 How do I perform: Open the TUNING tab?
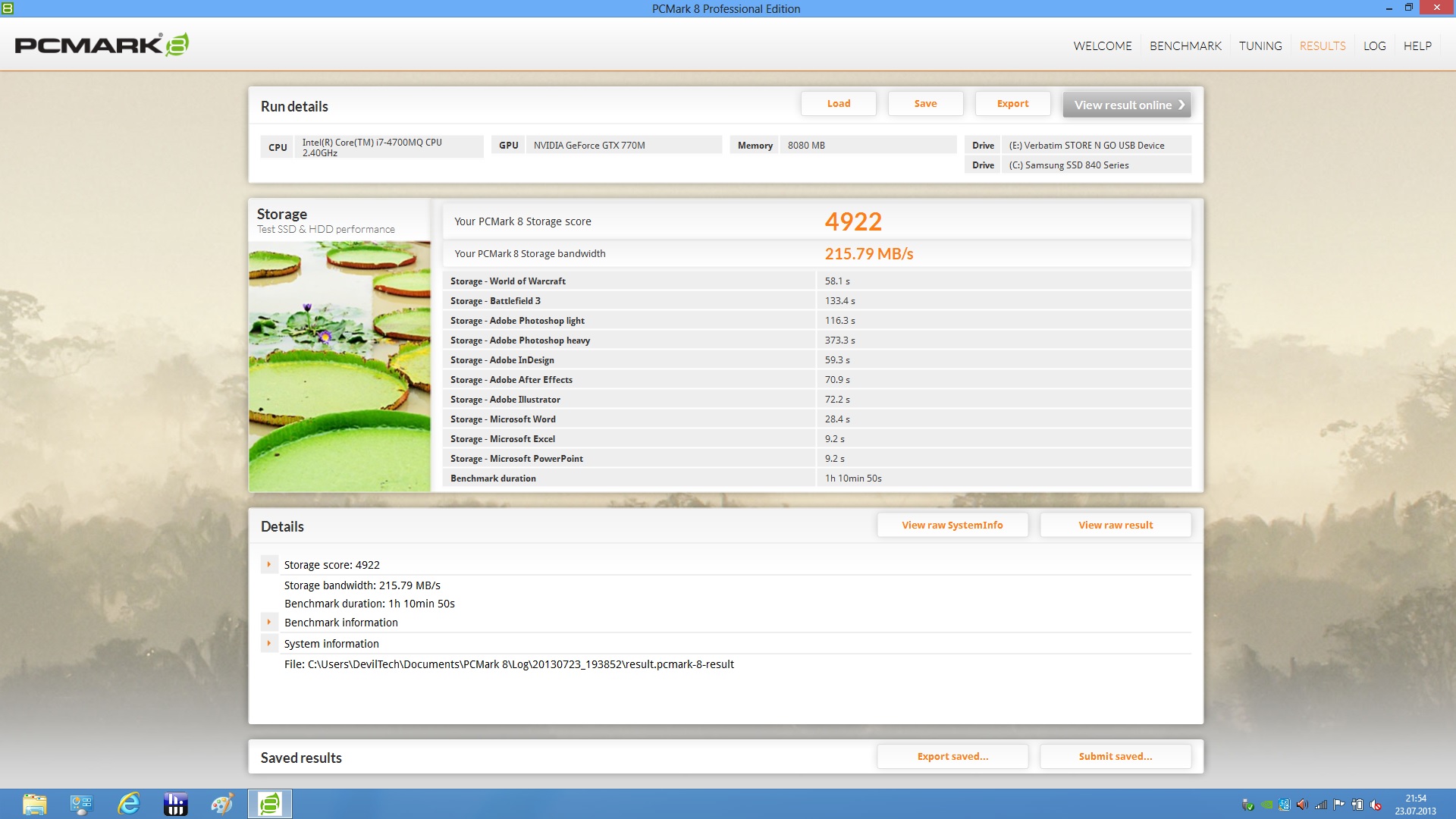[x=1260, y=45]
